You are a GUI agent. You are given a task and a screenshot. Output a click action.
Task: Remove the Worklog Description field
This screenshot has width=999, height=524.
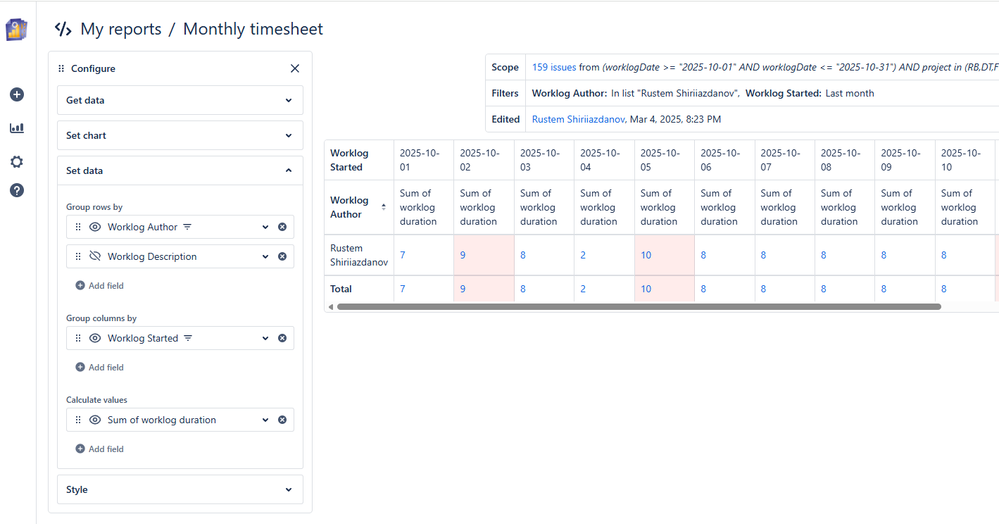point(282,256)
